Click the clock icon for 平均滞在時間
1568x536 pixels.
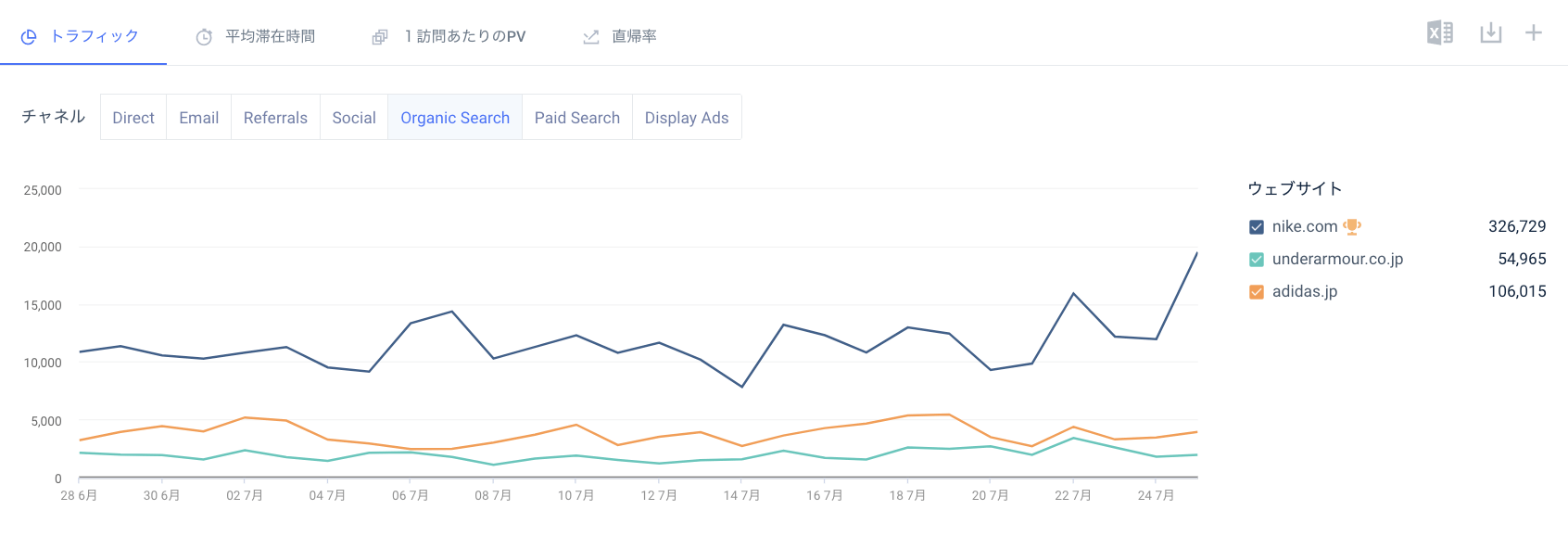(x=204, y=37)
